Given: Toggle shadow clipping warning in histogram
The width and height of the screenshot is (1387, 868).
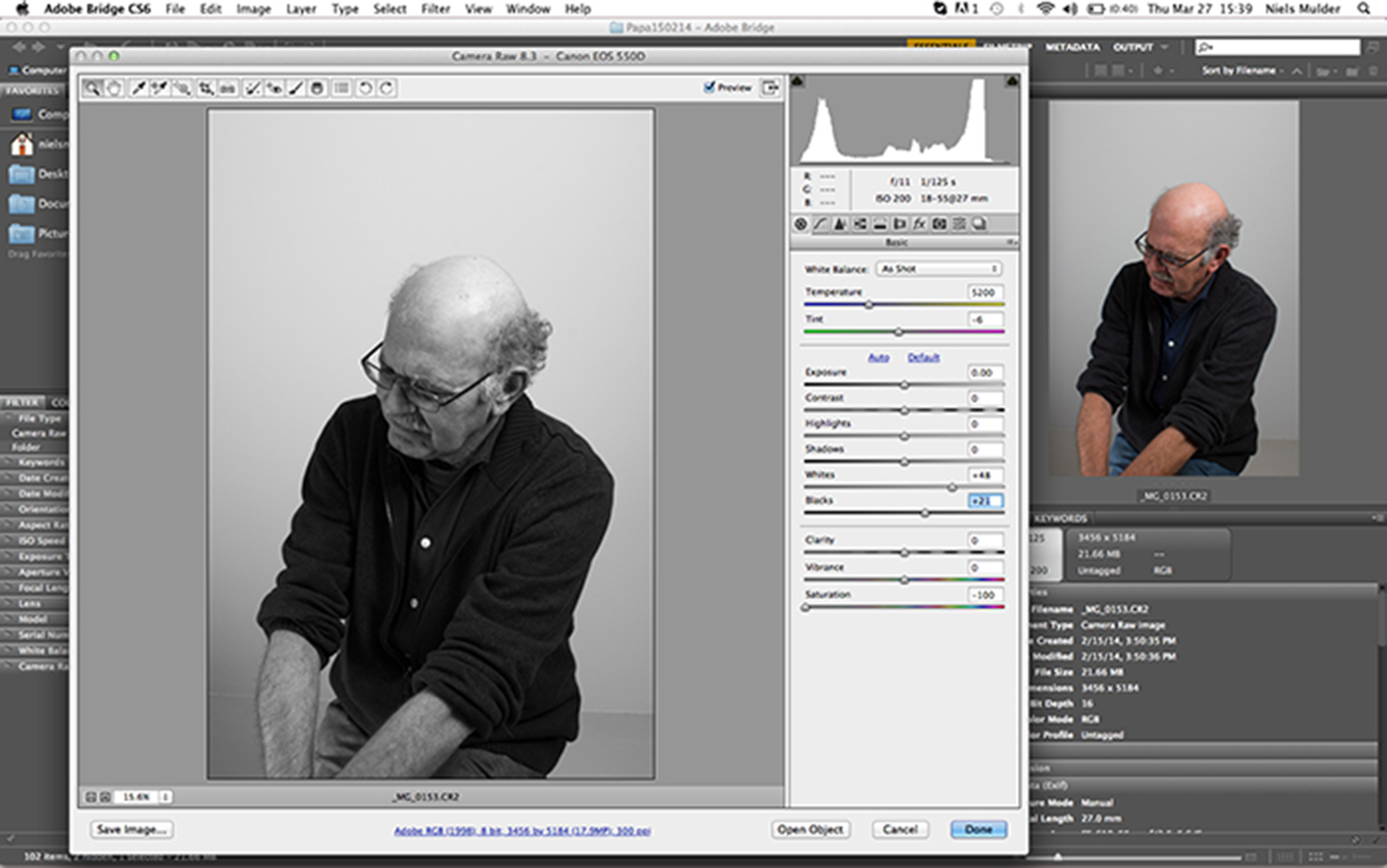Looking at the screenshot, I should pyautogui.click(x=797, y=81).
